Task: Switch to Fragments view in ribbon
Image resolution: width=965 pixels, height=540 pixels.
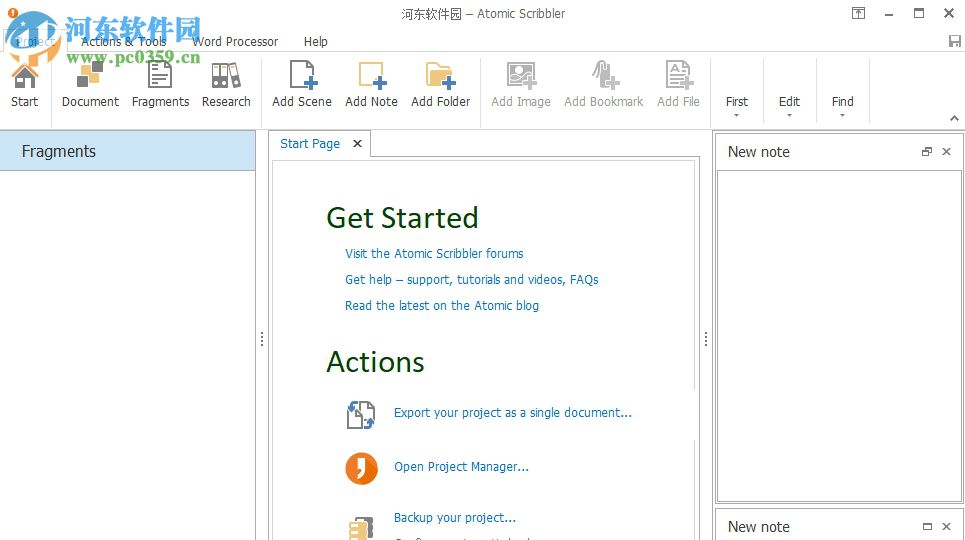Action: coord(160,84)
